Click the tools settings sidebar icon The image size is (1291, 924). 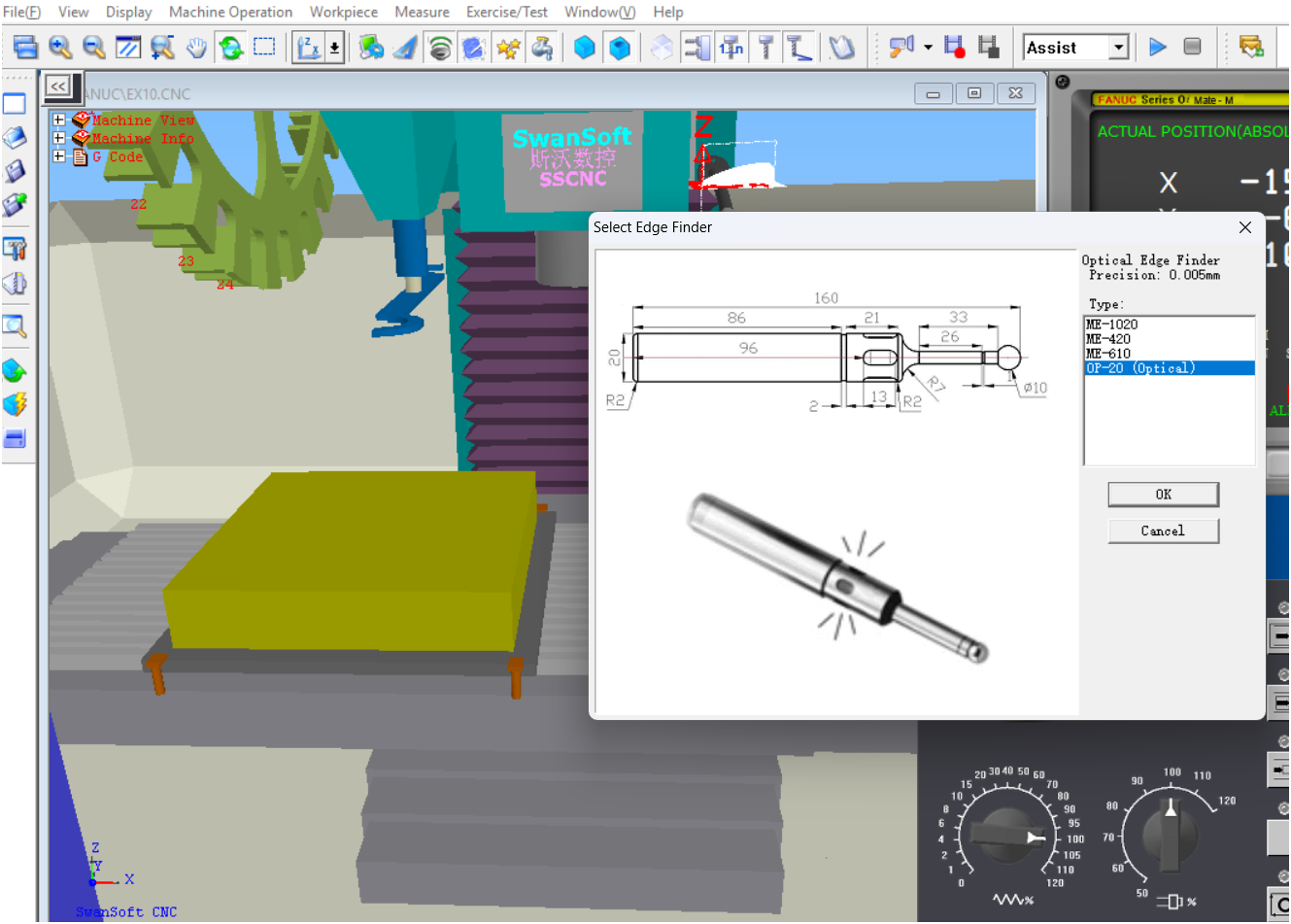(x=15, y=249)
